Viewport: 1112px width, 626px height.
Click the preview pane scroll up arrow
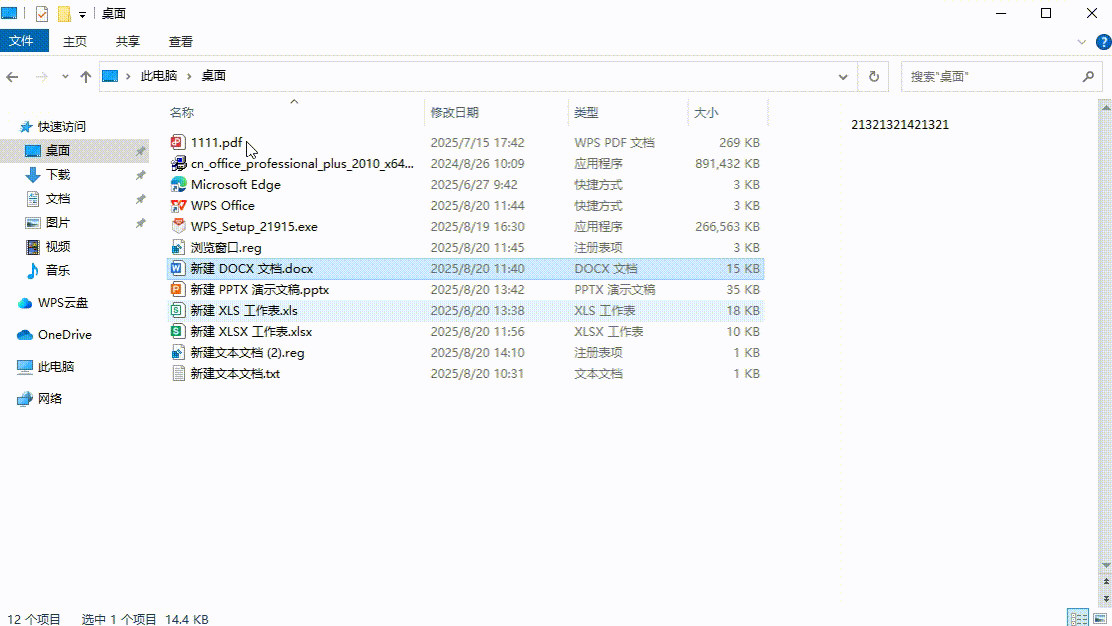click(x=1106, y=107)
